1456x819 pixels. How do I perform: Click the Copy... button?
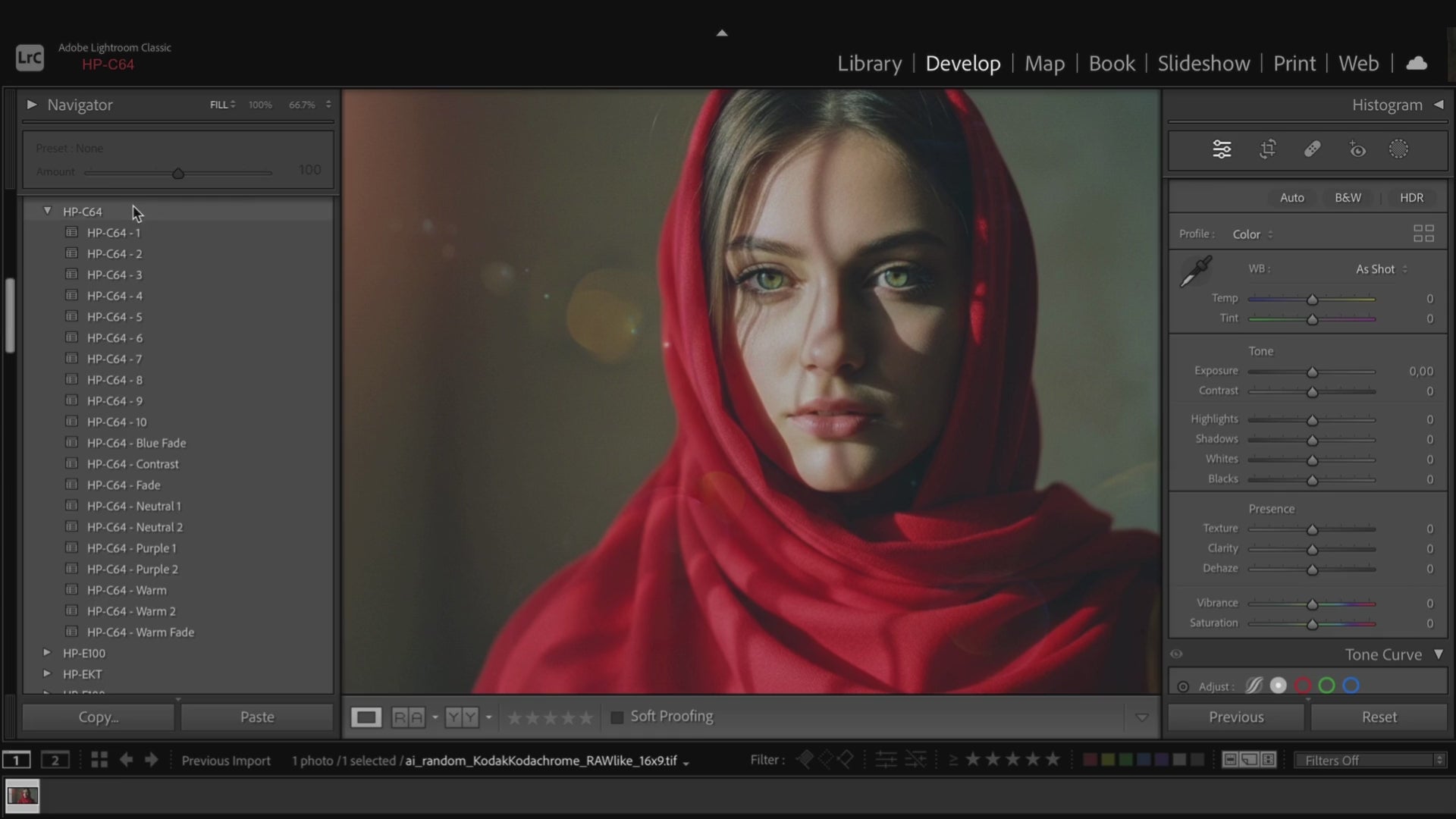(x=99, y=717)
